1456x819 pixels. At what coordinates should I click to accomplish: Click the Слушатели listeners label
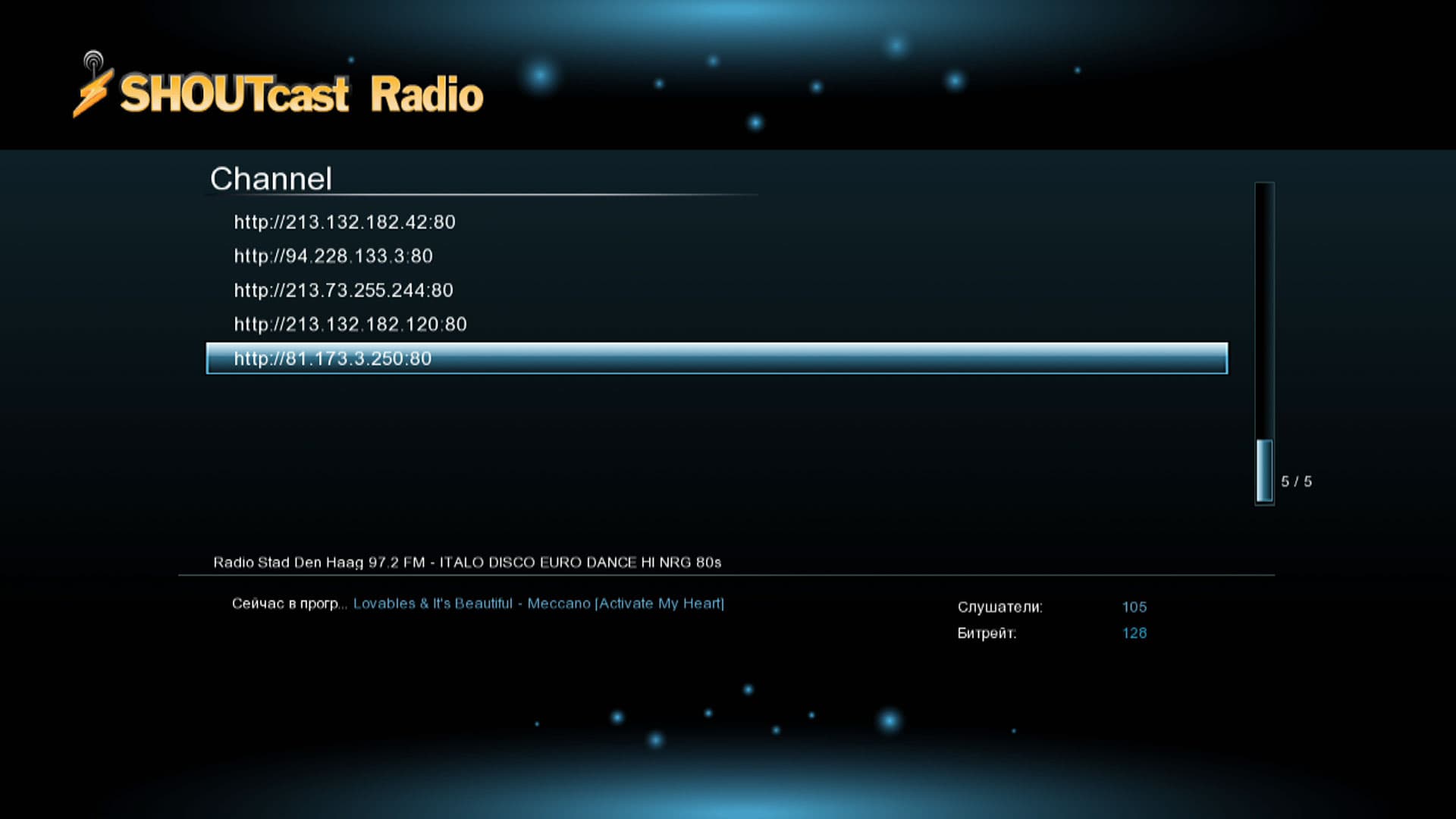tap(999, 607)
